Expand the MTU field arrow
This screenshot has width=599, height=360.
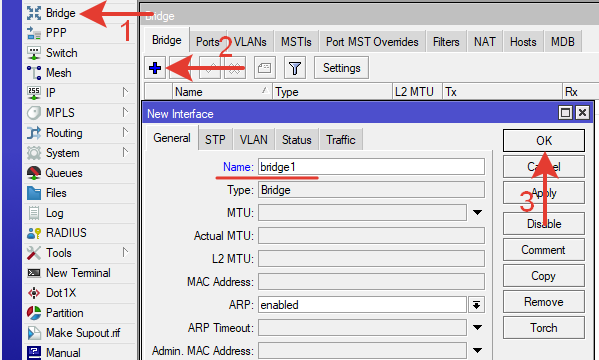click(x=477, y=212)
